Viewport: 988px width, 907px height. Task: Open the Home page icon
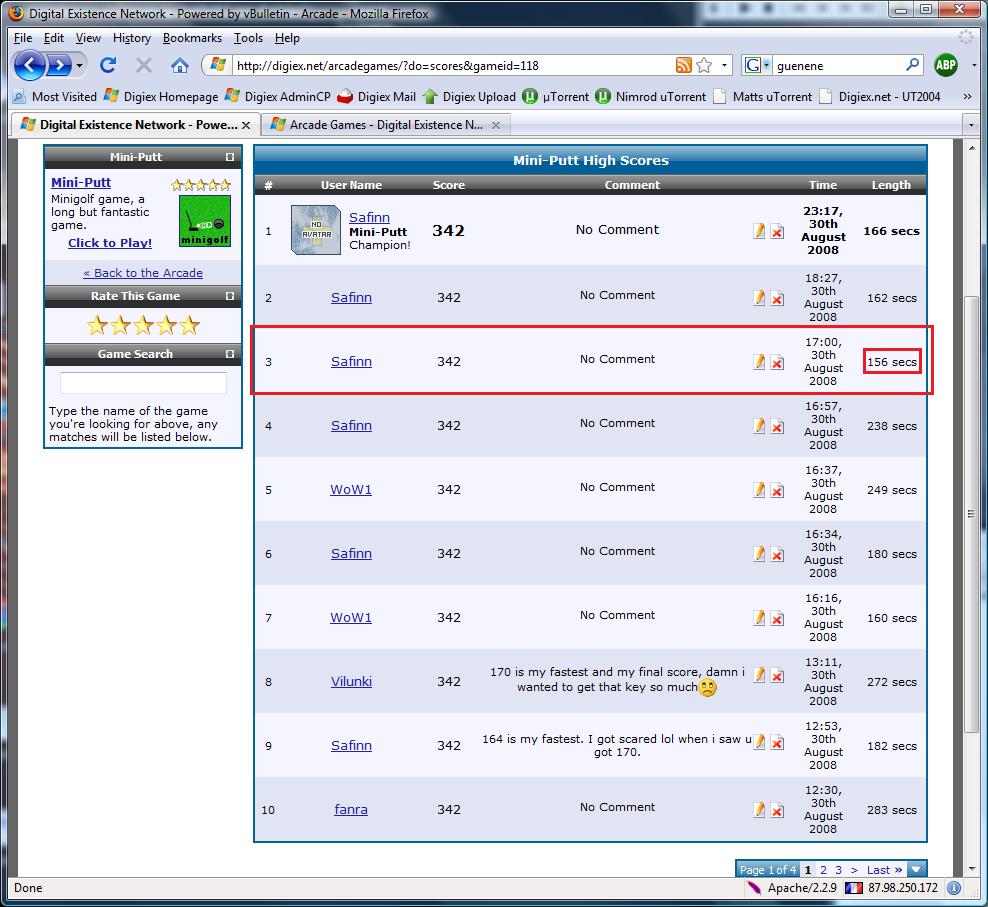[x=180, y=65]
